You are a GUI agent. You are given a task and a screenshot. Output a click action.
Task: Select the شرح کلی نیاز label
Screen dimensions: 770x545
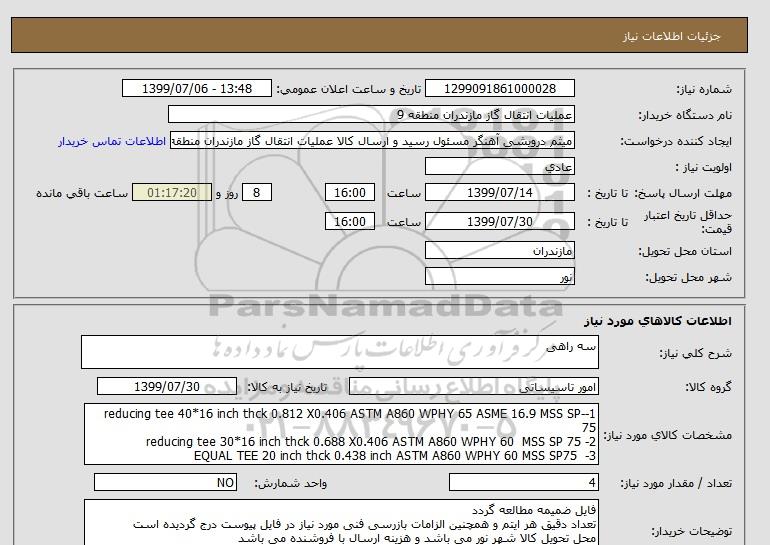pyautogui.click(x=695, y=353)
